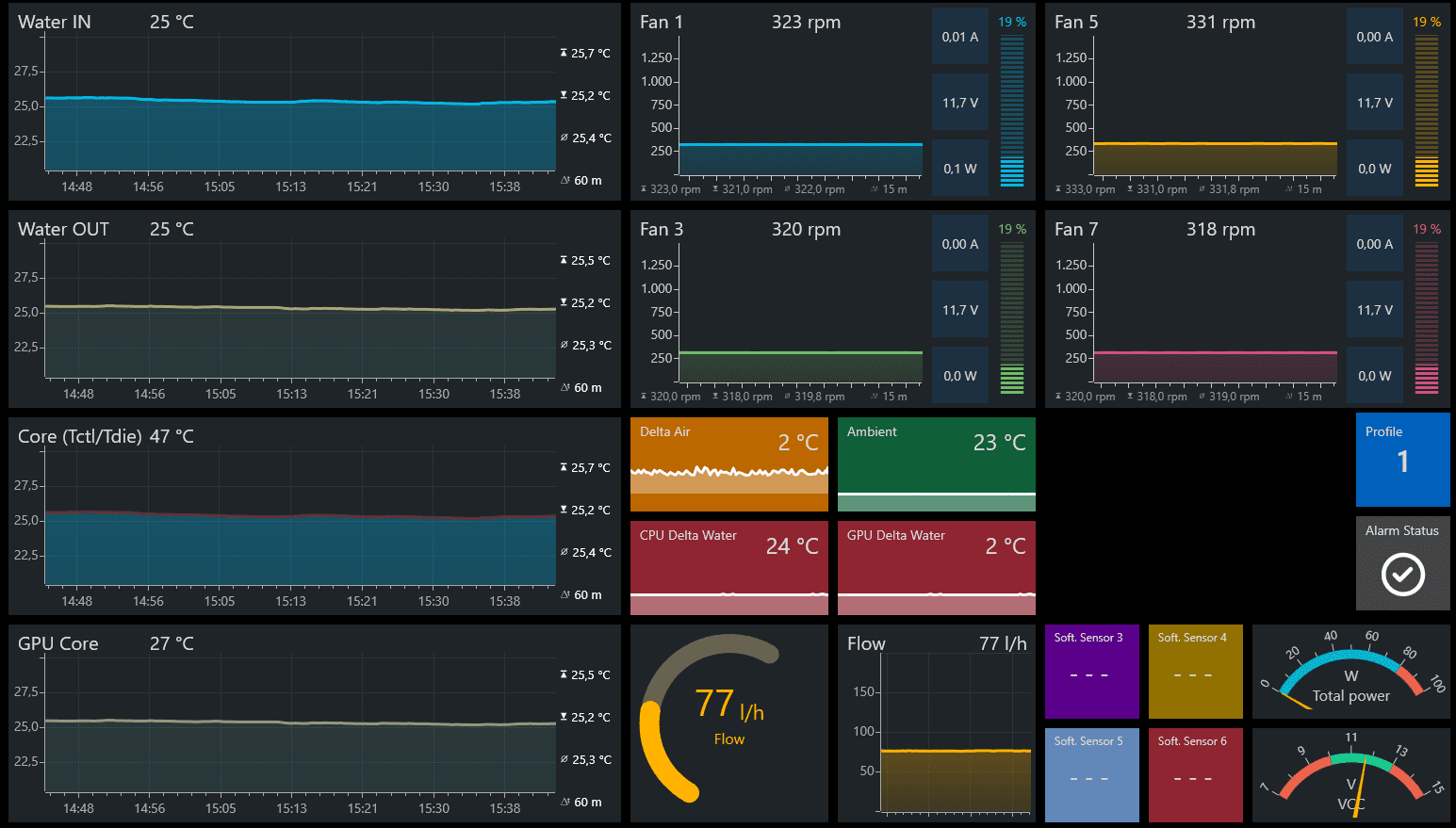1456x828 pixels.
Task: Select Fan 1 power value 0,1 W
Action: pyautogui.click(x=960, y=169)
